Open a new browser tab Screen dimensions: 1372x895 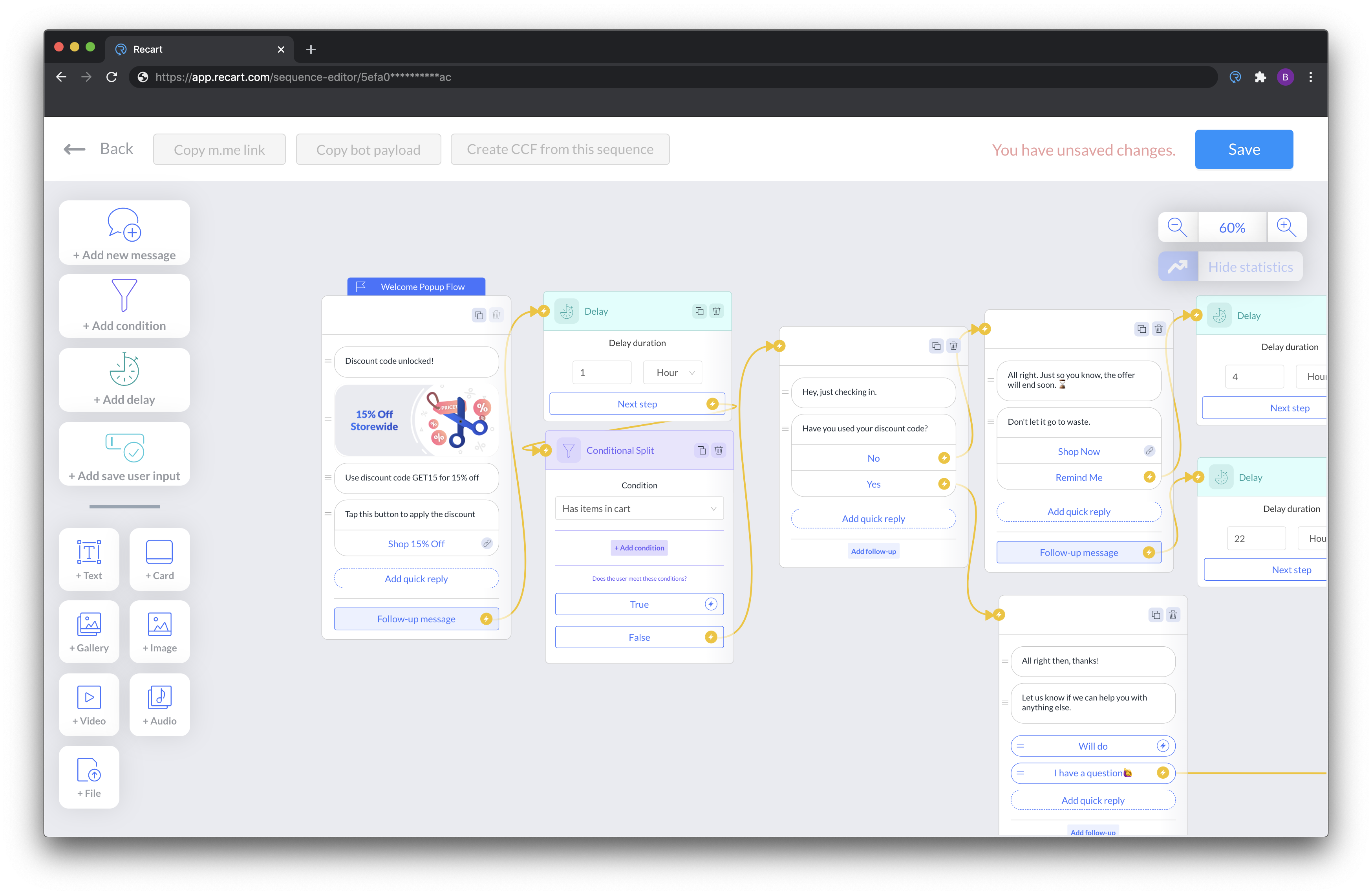pyautogui.click(x=311, y=50)
